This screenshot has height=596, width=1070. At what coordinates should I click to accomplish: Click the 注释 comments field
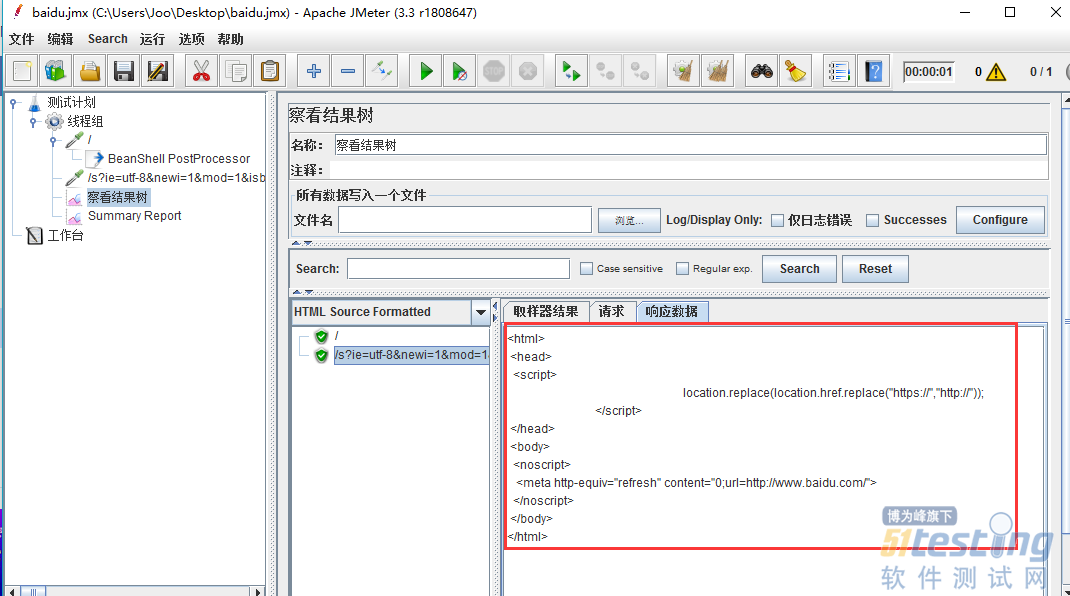[689, 170]
